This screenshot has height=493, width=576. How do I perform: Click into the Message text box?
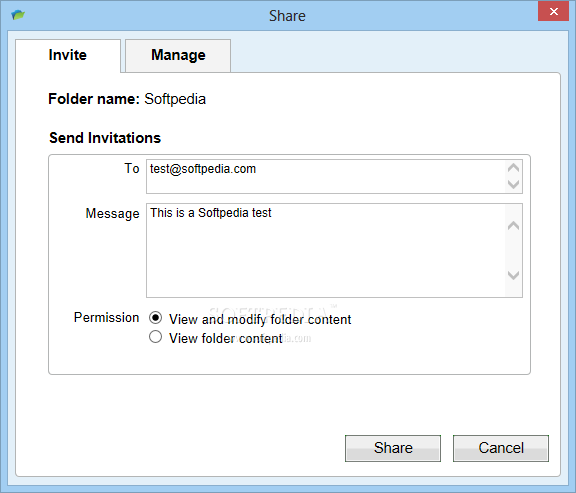[x=334, y=250]
